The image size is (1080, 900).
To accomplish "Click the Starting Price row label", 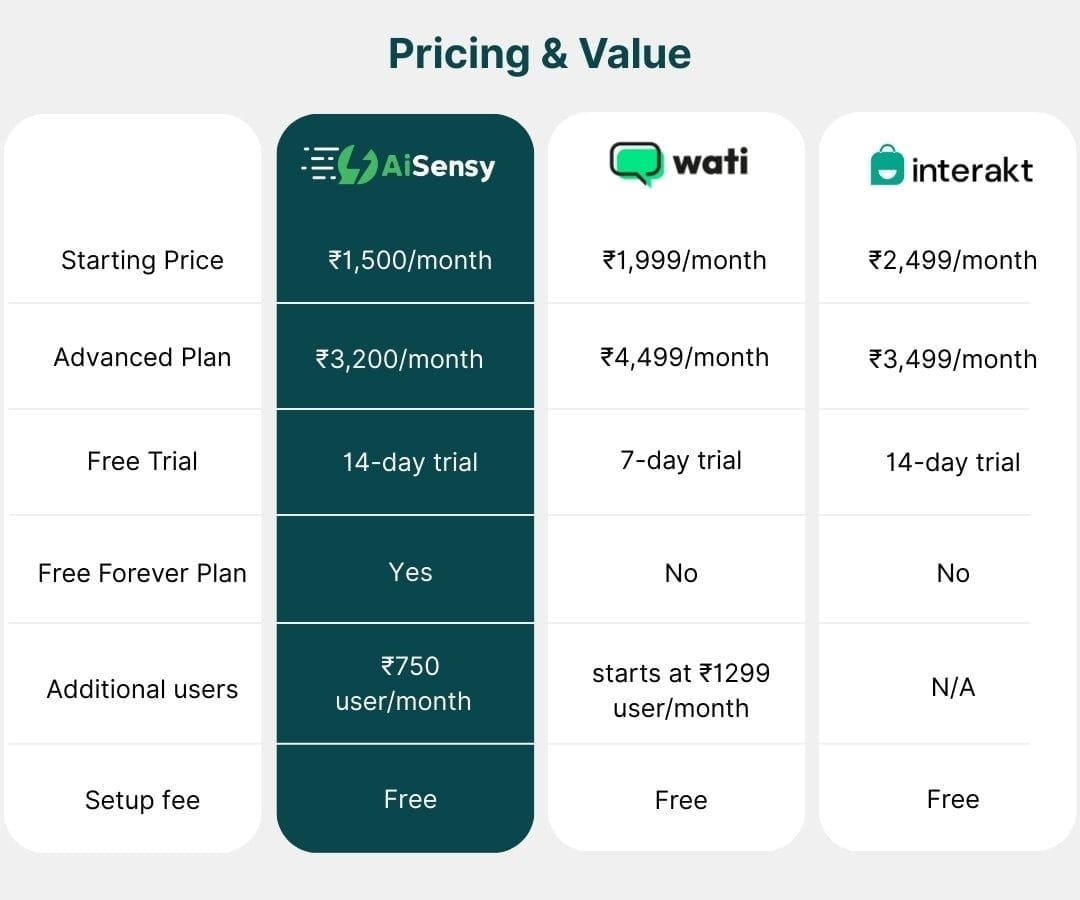I will tap(142, 260).
